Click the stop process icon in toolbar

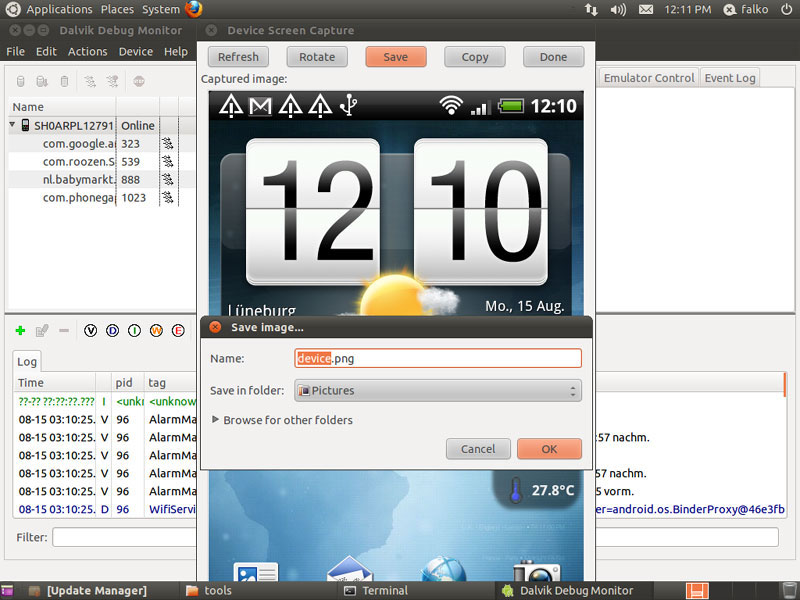click(x=138, y=81)
